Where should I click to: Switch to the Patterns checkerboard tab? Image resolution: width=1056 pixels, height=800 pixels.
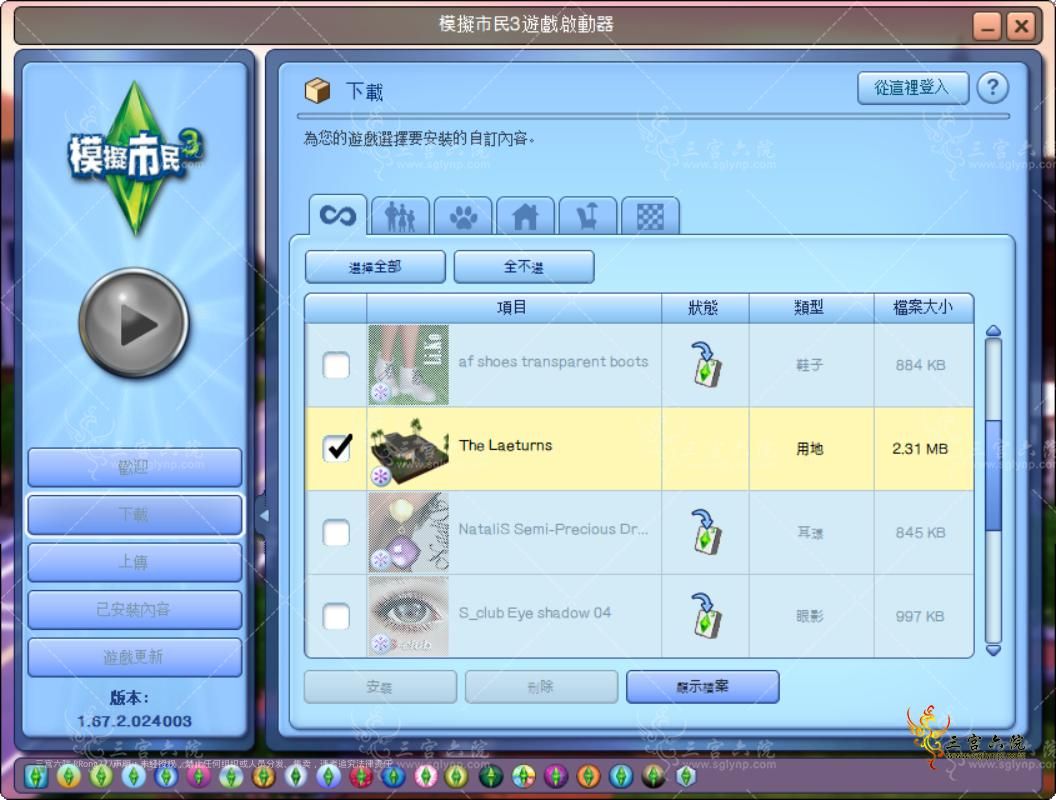tap(651, 217)
